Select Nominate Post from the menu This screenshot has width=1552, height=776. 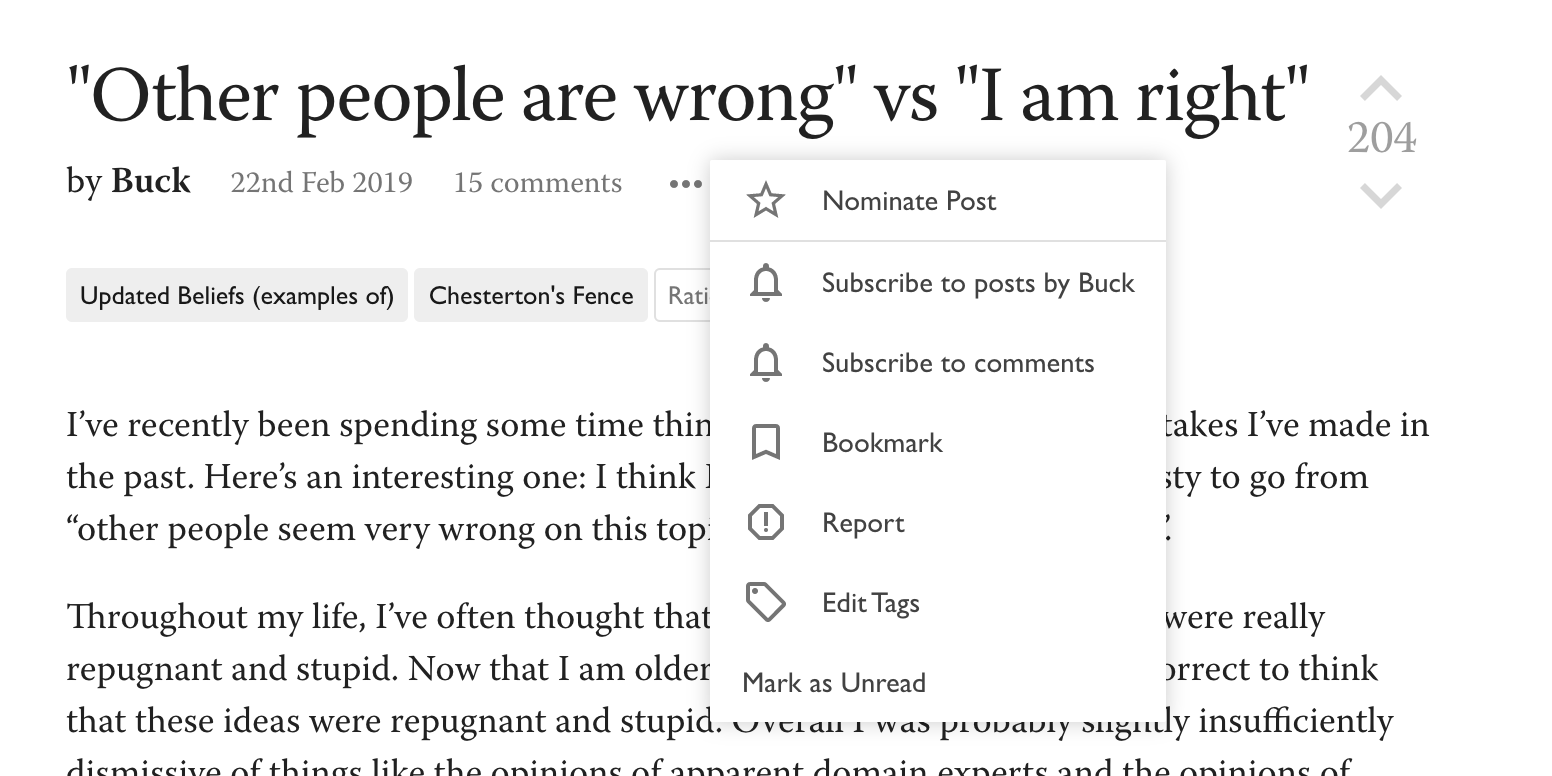(x=908, y=201)
